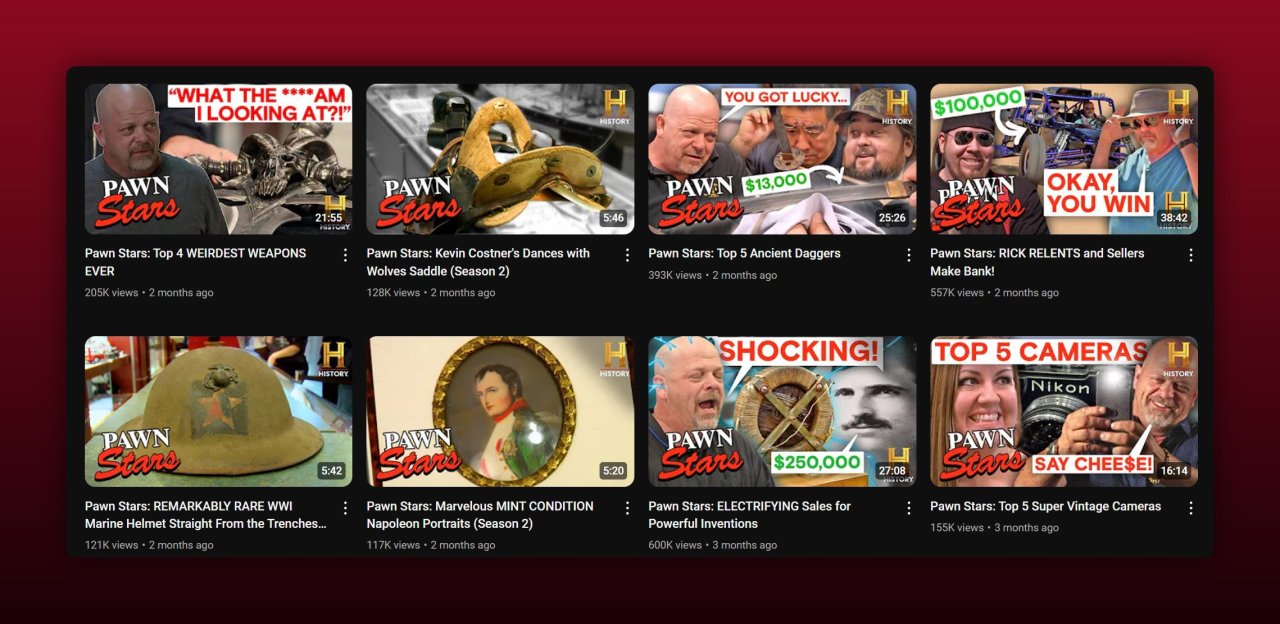Click '121K views • 2 months ago' text

click(149, 545)
